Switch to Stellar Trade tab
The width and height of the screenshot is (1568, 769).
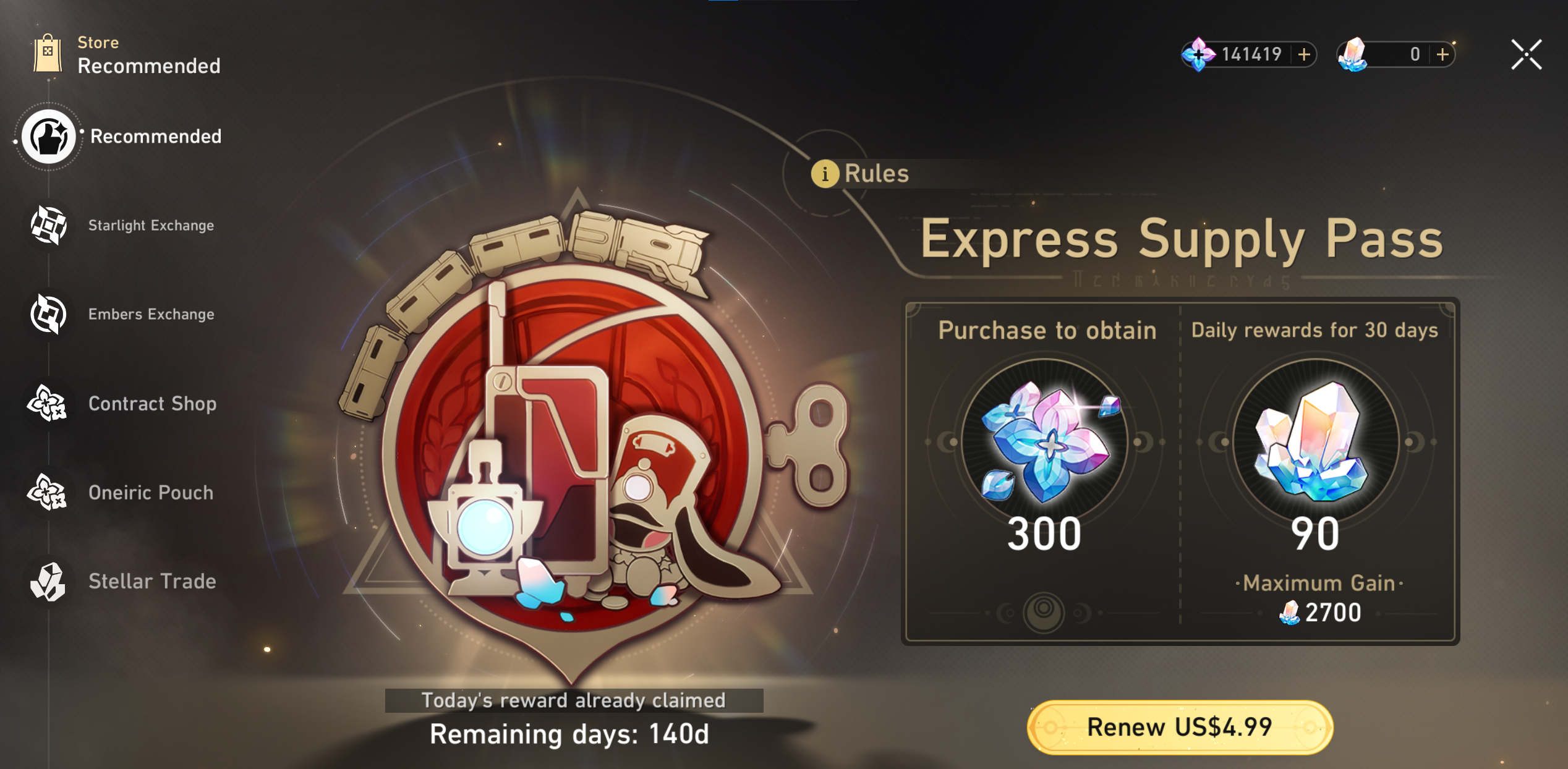coord(152,581)
